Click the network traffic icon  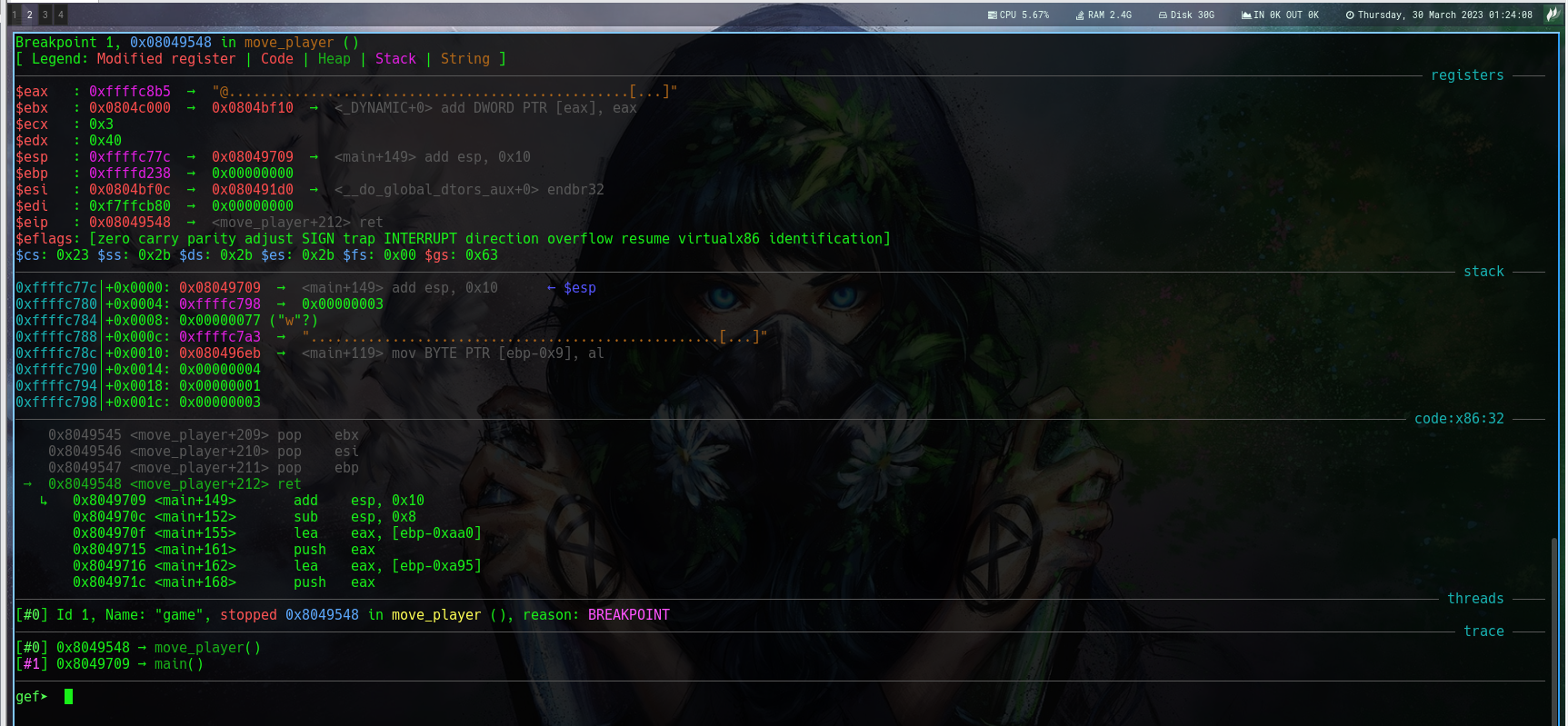[1246, 15]
